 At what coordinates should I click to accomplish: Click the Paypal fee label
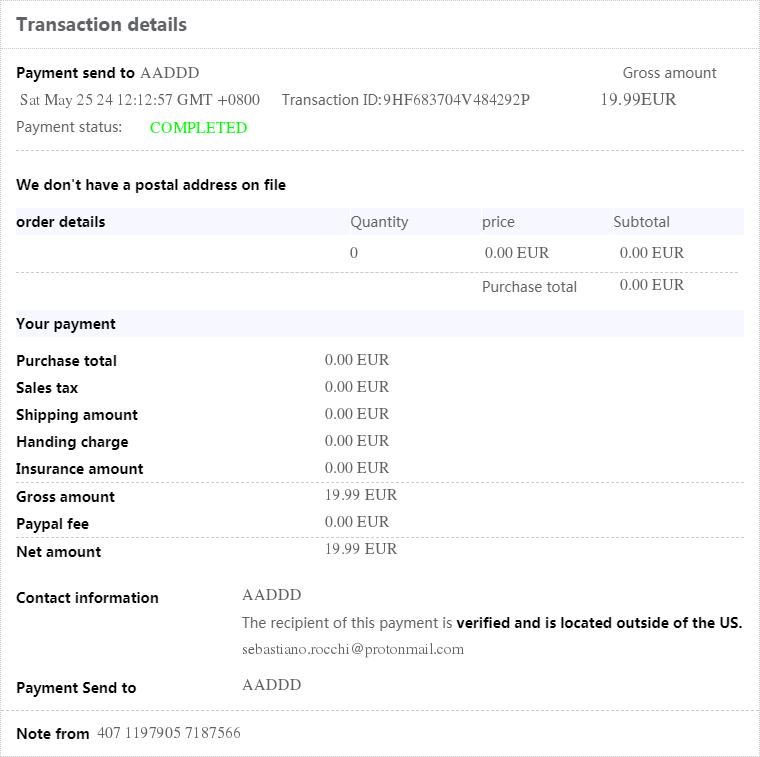coord(53,524)
